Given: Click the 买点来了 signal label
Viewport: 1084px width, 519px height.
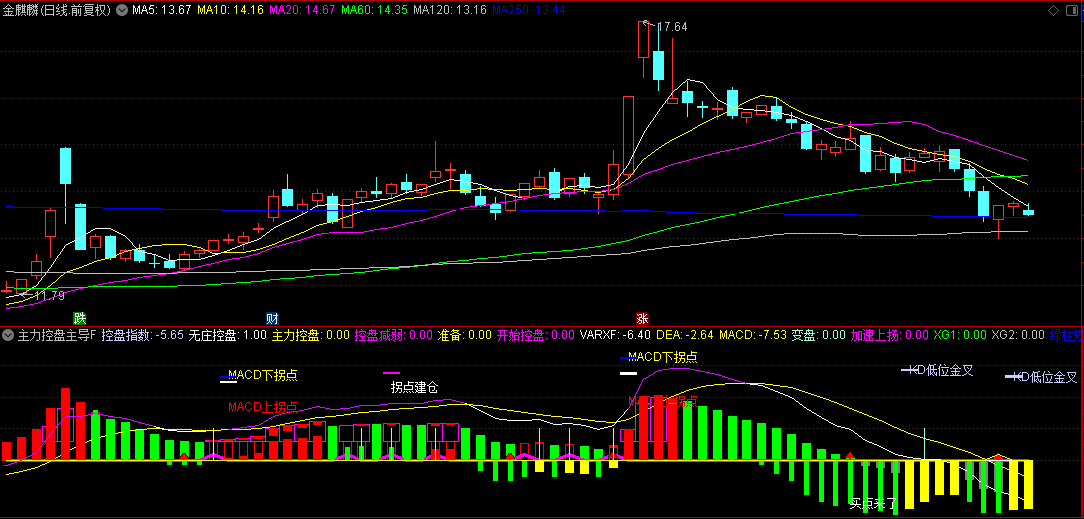Looking at the screenshot, I should tap(873, 503).
